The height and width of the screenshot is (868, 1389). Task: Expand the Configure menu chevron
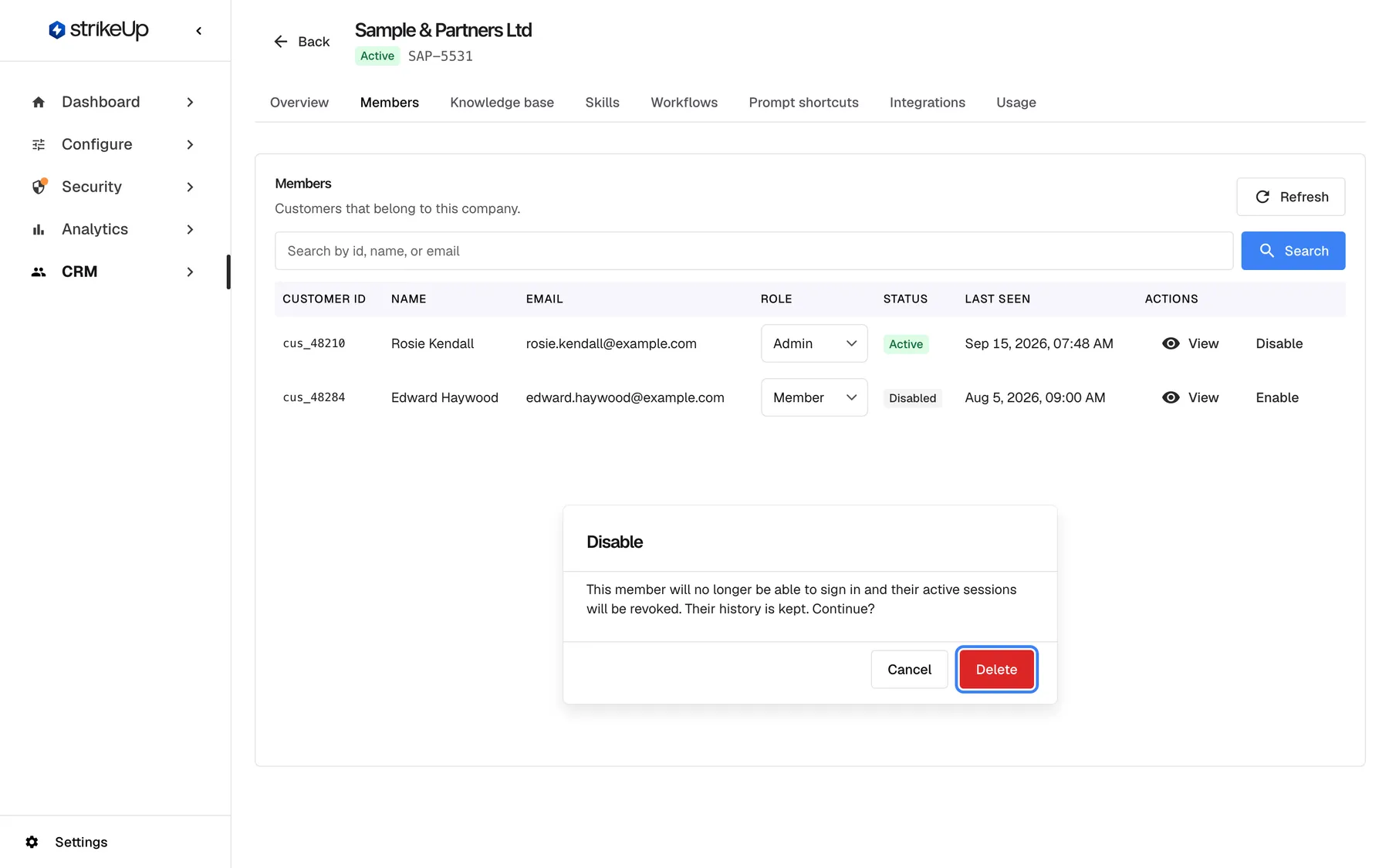coord(190,145)
